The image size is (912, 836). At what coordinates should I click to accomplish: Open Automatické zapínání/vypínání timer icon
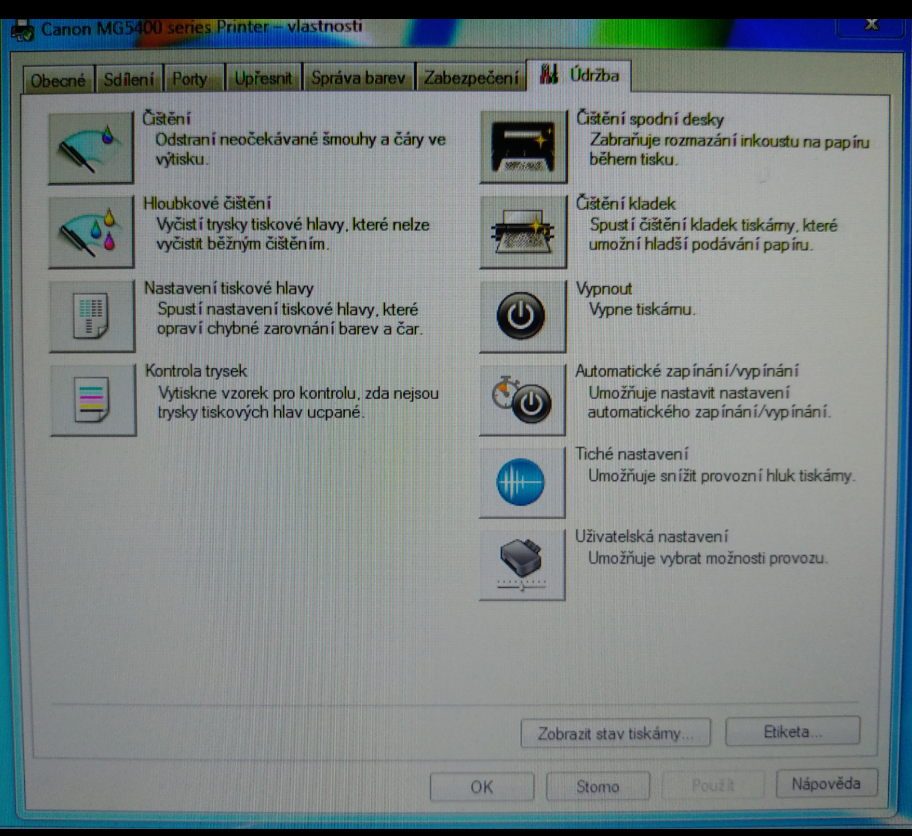point(522,400)
